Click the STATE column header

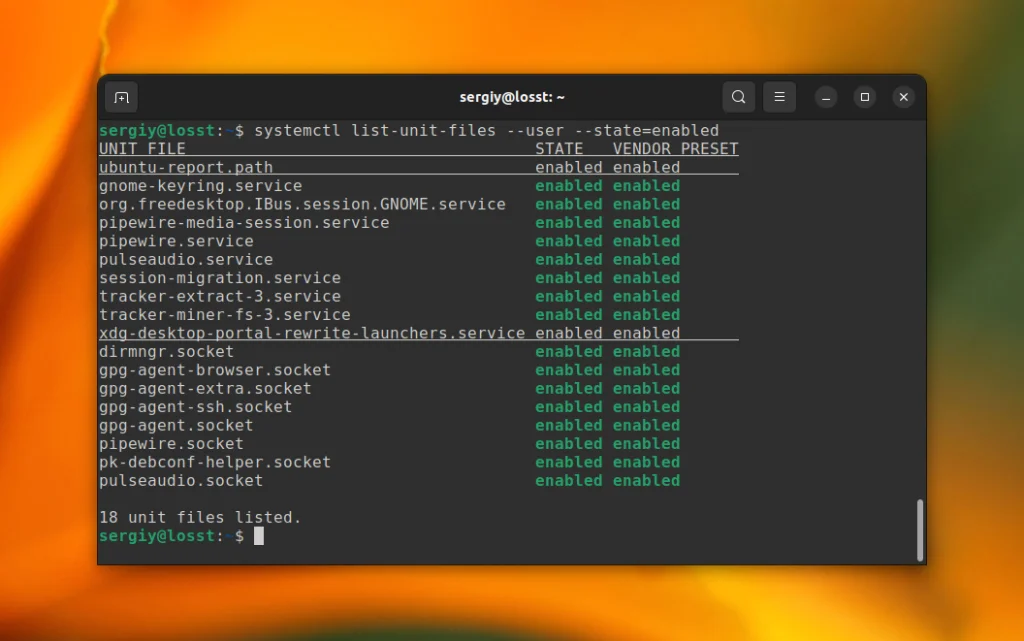click(x=559, y=149)
